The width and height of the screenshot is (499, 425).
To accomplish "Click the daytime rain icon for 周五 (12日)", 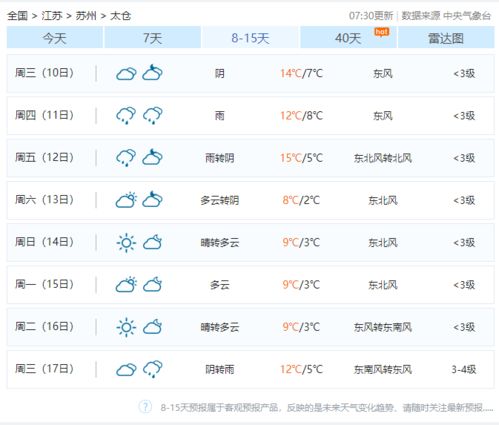I will [x=126, y=157].
